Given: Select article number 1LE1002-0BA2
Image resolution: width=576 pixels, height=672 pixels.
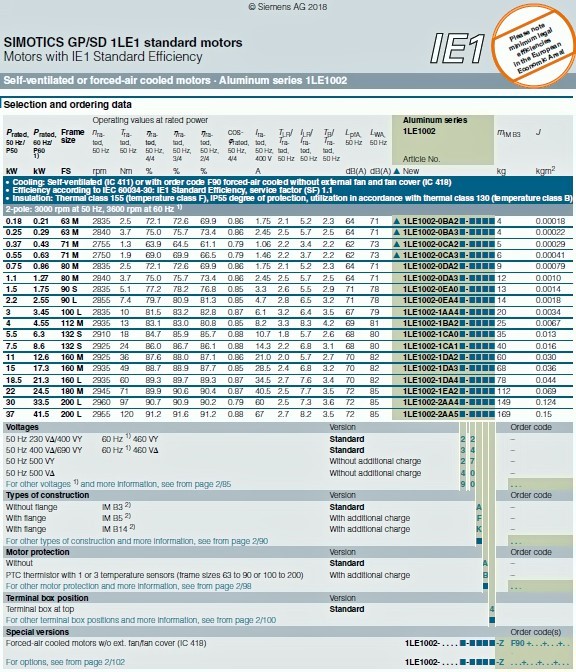Looking at the screenshot, I should [431, 221].
